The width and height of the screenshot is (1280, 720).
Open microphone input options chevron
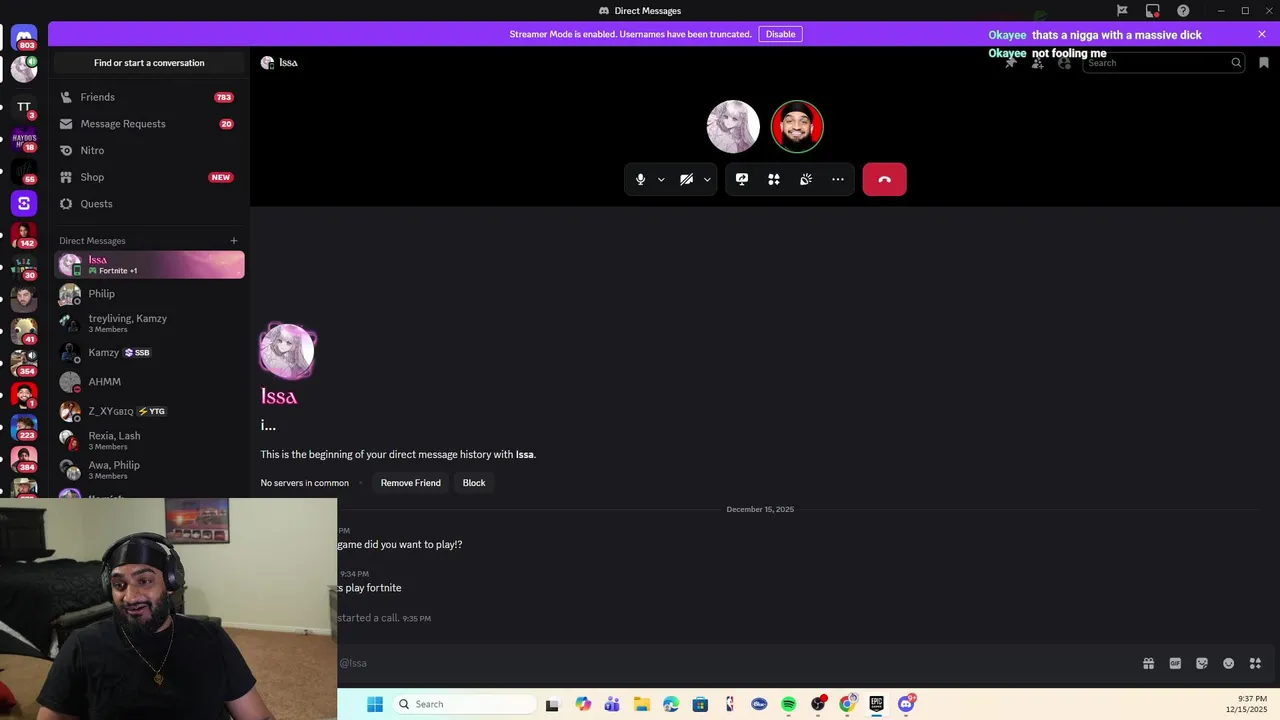[661, 180]
